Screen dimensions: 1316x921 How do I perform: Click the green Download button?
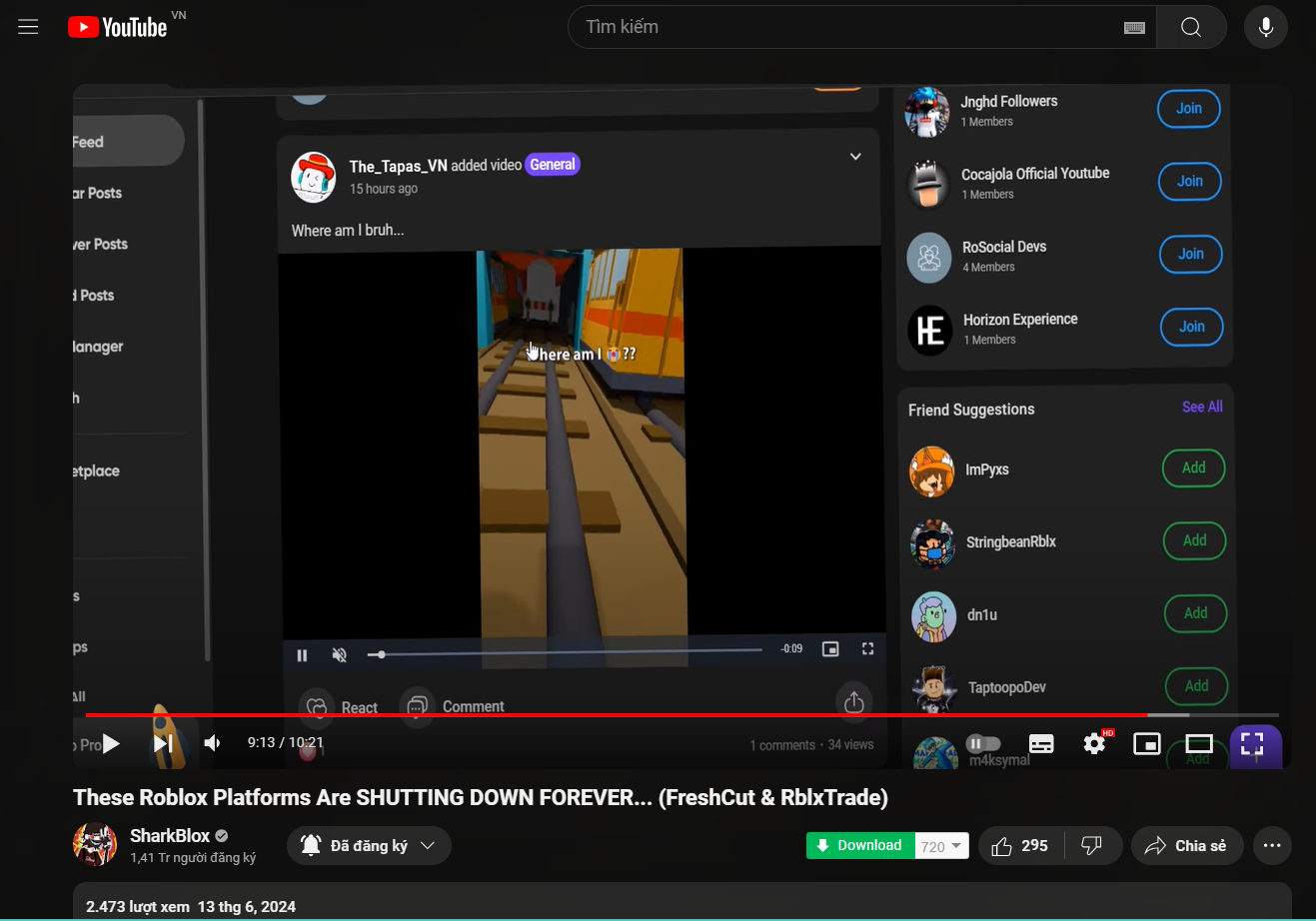(x=860, y=845)
